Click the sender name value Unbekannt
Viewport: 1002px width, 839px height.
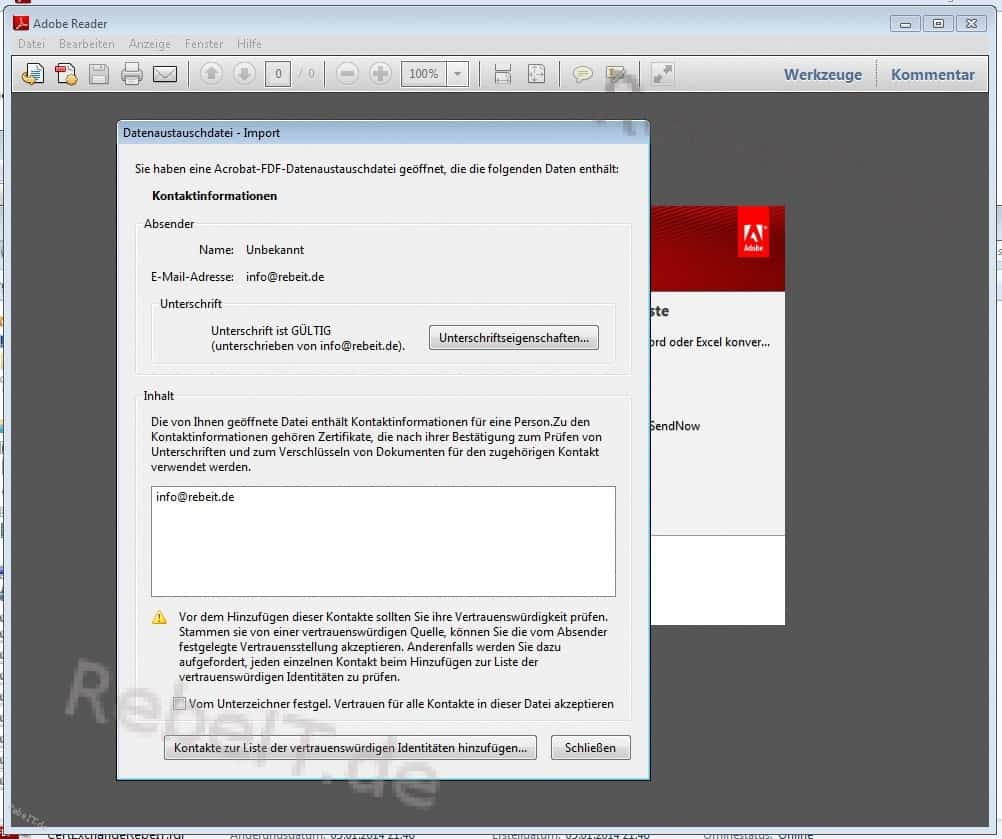tap(275, 250)
